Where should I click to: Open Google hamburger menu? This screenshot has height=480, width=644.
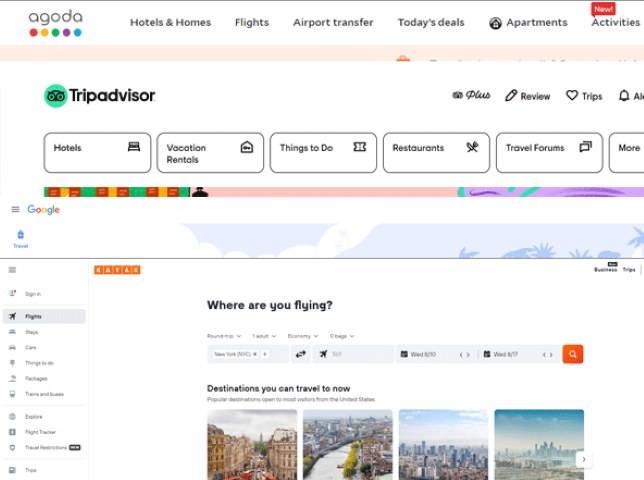click(x=15, y=209)
